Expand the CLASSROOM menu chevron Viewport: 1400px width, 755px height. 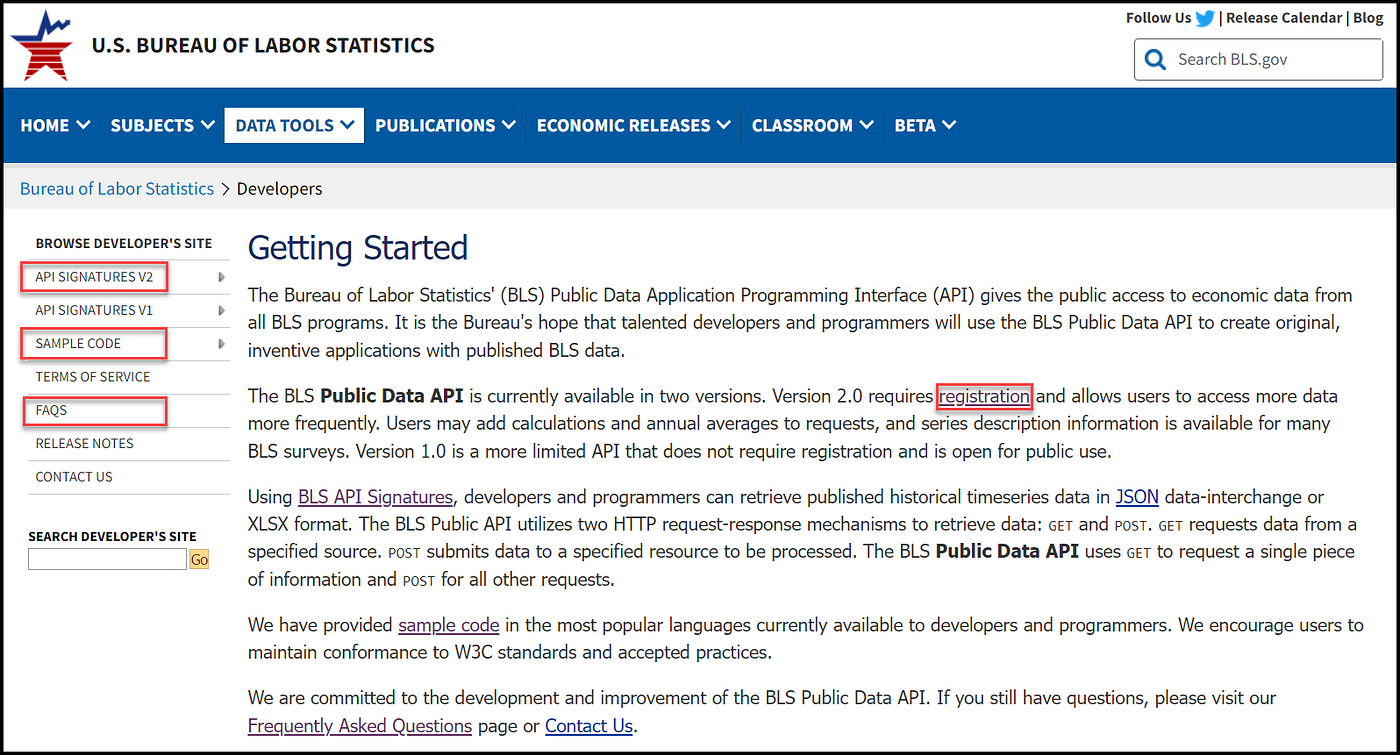866,125
